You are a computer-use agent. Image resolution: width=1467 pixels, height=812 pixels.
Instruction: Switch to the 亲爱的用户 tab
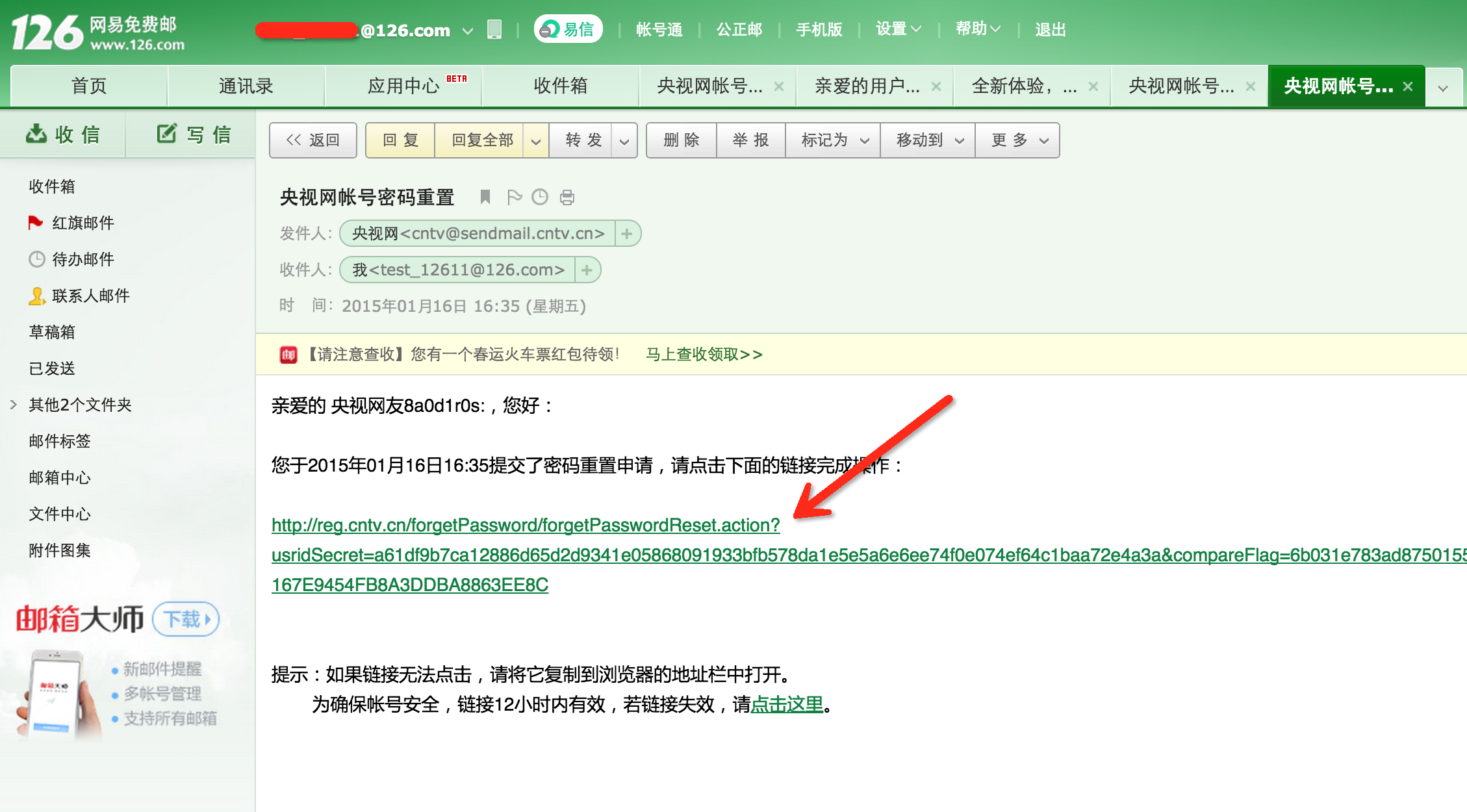tap(867, 86)
